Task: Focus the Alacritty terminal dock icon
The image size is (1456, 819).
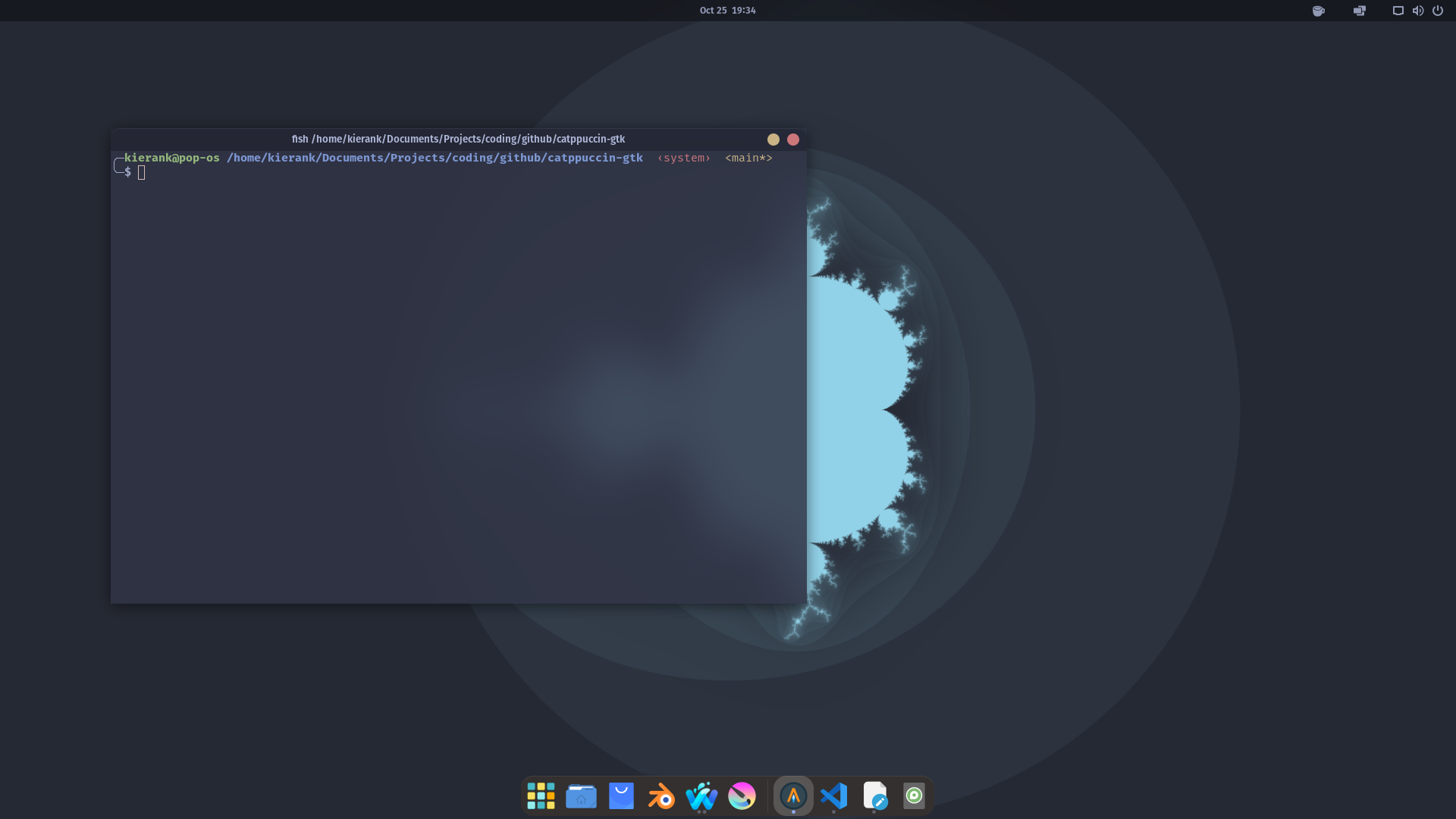Action: coord(793,796)
